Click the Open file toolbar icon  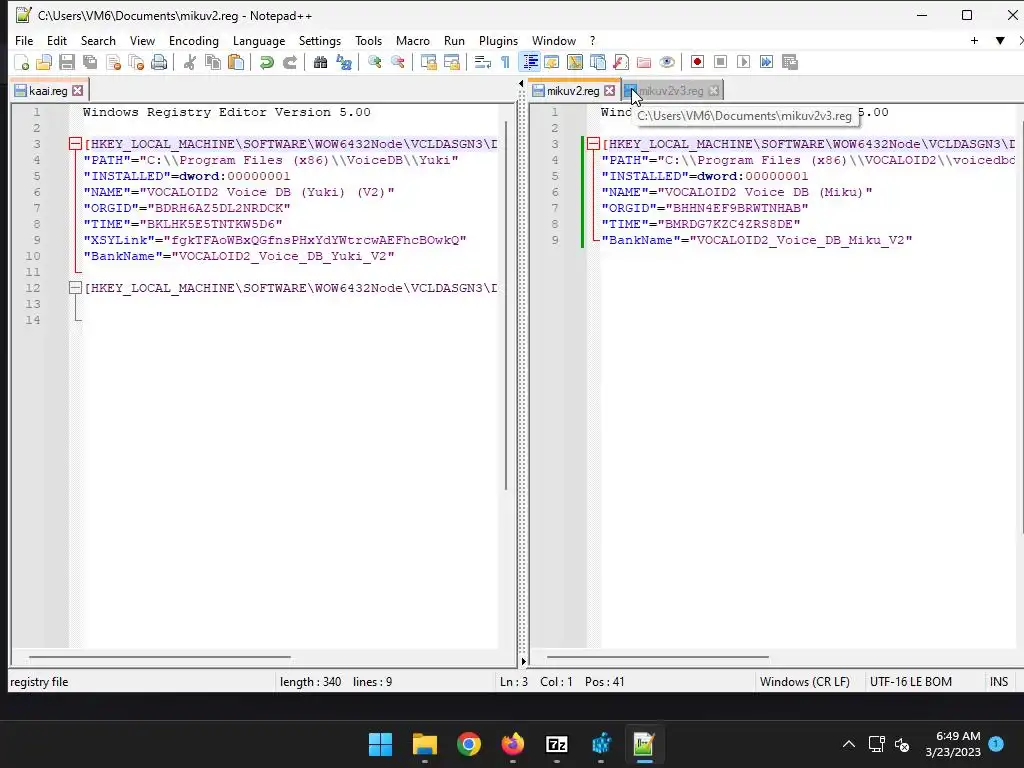point(44,62)
